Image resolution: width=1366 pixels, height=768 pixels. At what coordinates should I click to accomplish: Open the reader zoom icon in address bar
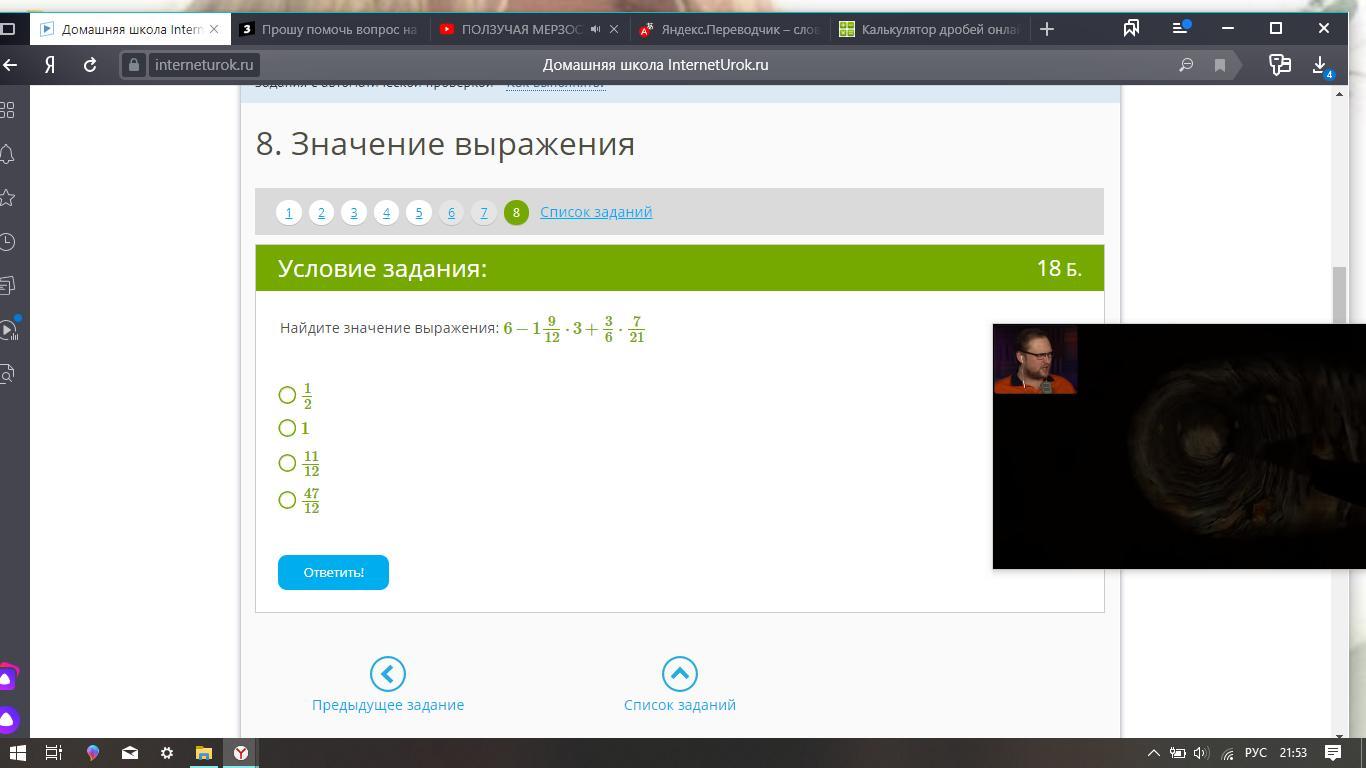[x=1186, y=65]
